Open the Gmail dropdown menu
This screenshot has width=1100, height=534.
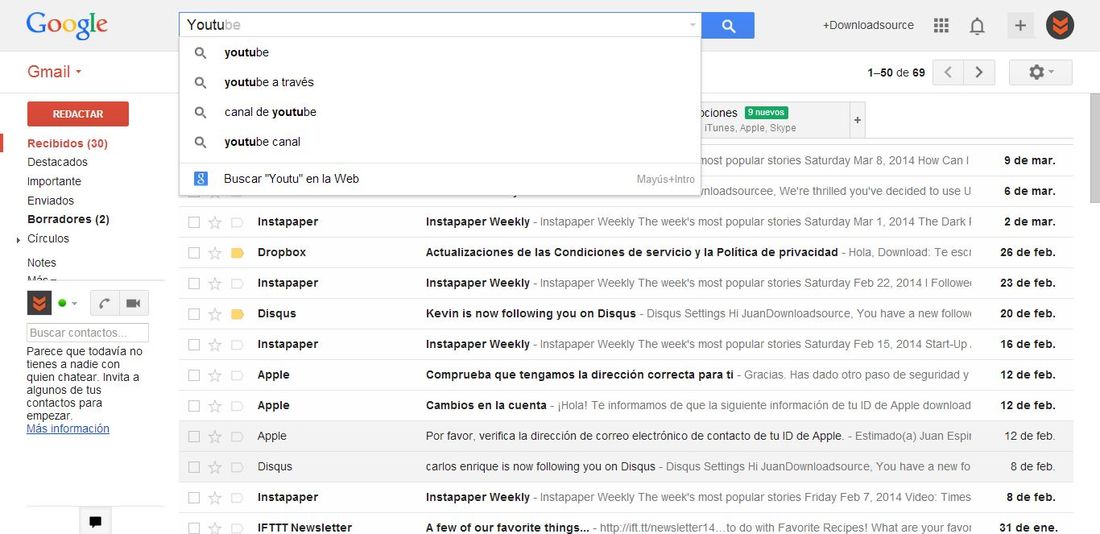tap(55, 72)
